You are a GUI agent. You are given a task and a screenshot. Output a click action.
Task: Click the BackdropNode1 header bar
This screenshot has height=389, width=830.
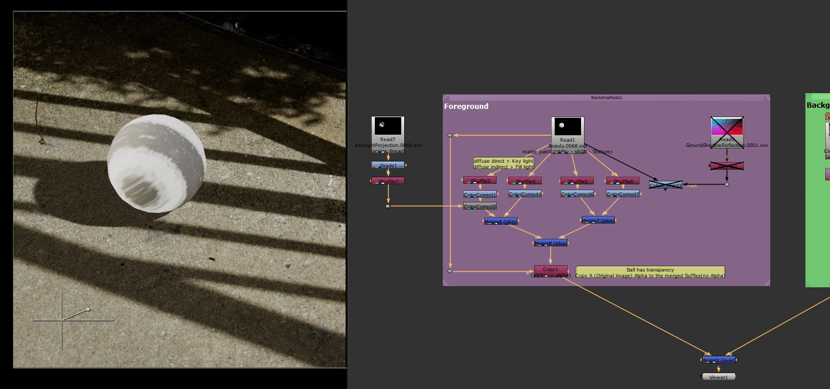tap(606, 97)
